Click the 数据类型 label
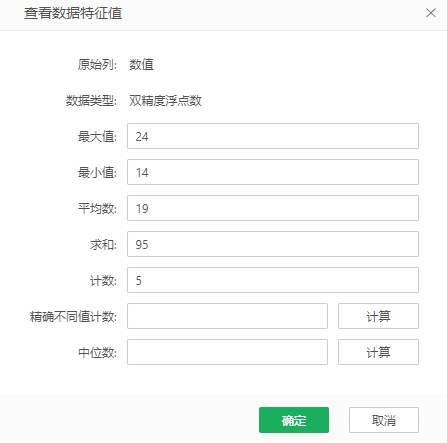Viewport: 447px width, 443px height. point(91,100)
